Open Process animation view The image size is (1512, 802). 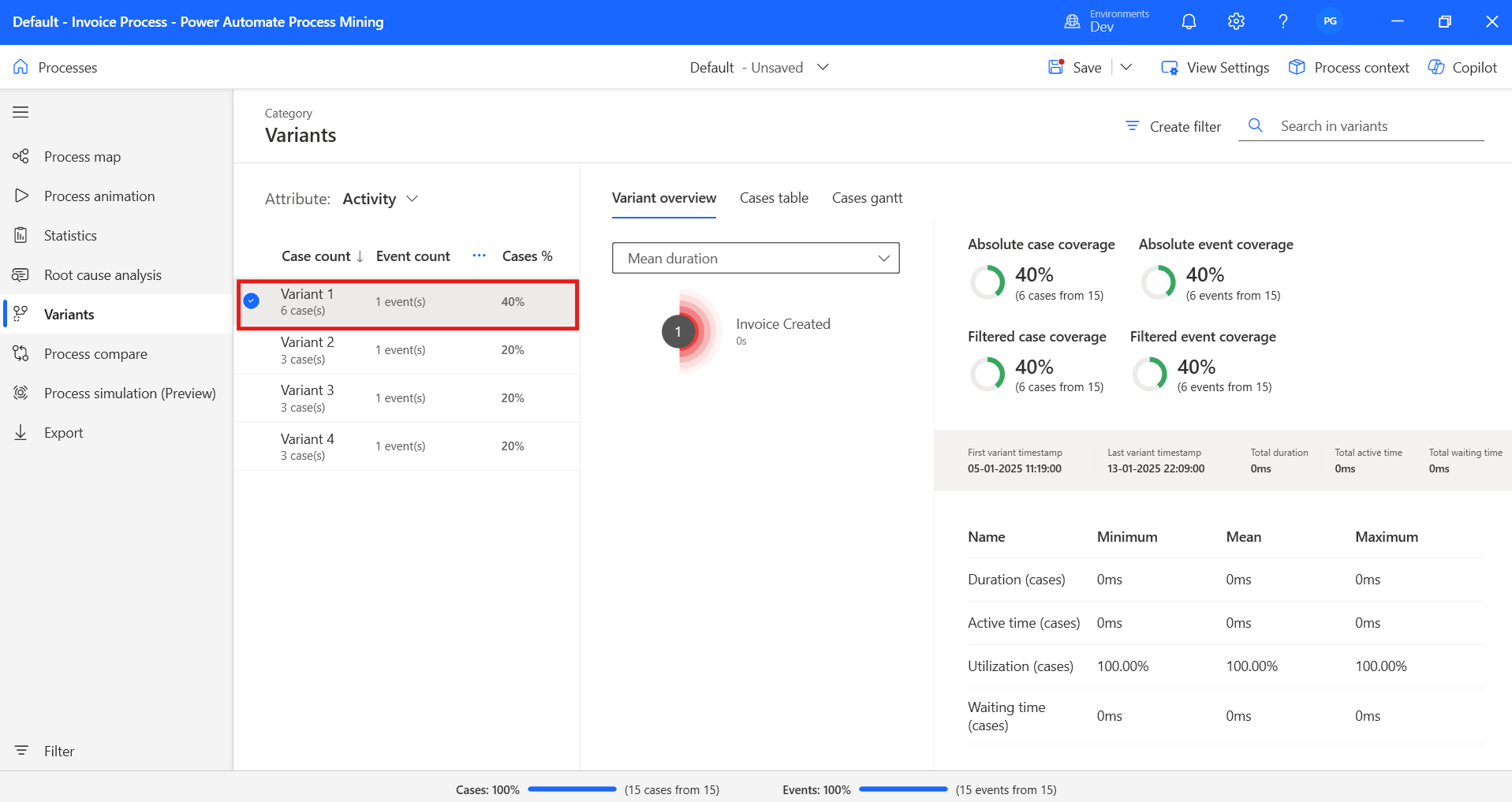99,196
